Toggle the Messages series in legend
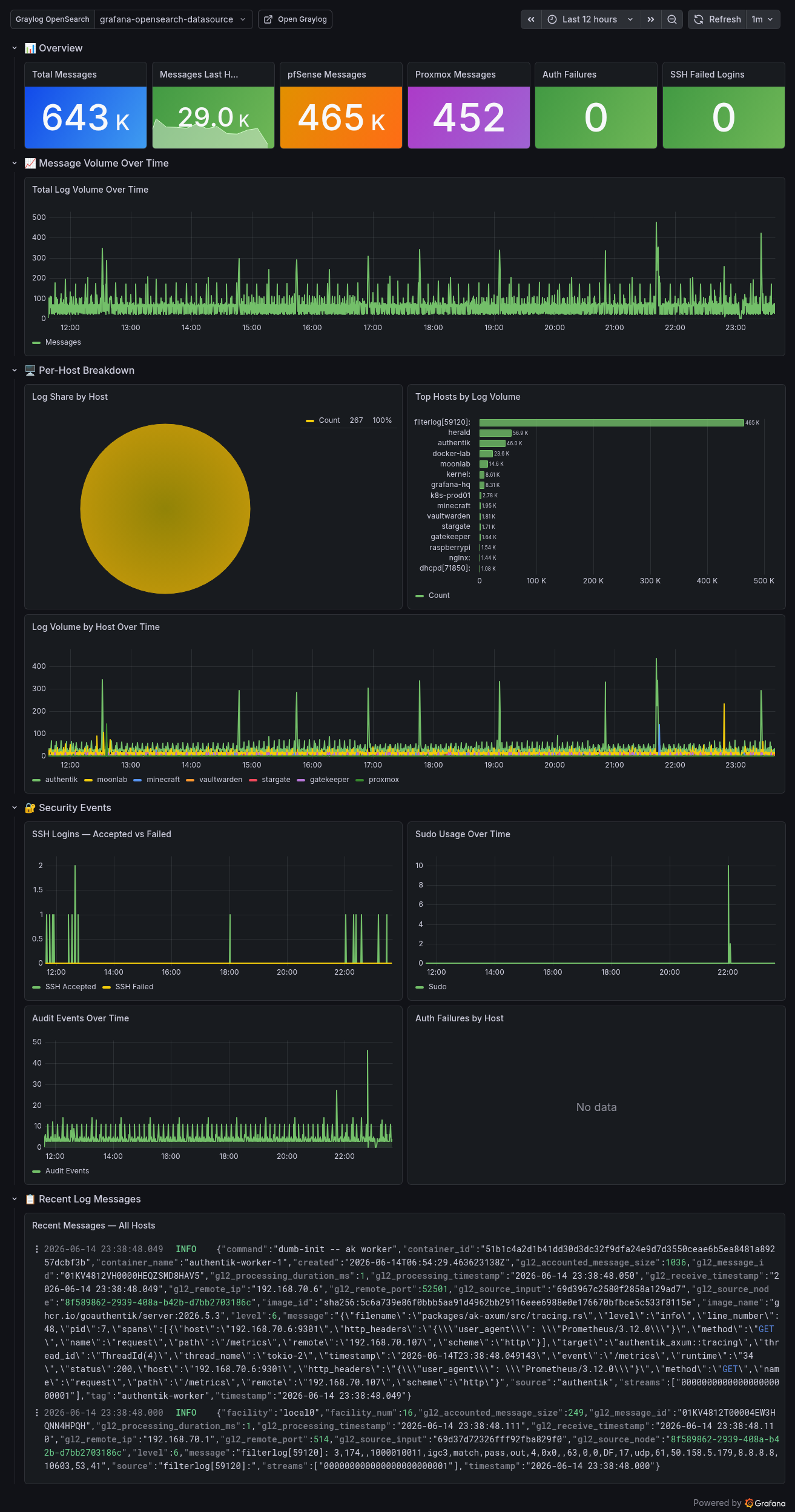Viewport: 795px width, 1512px height. 63,342
